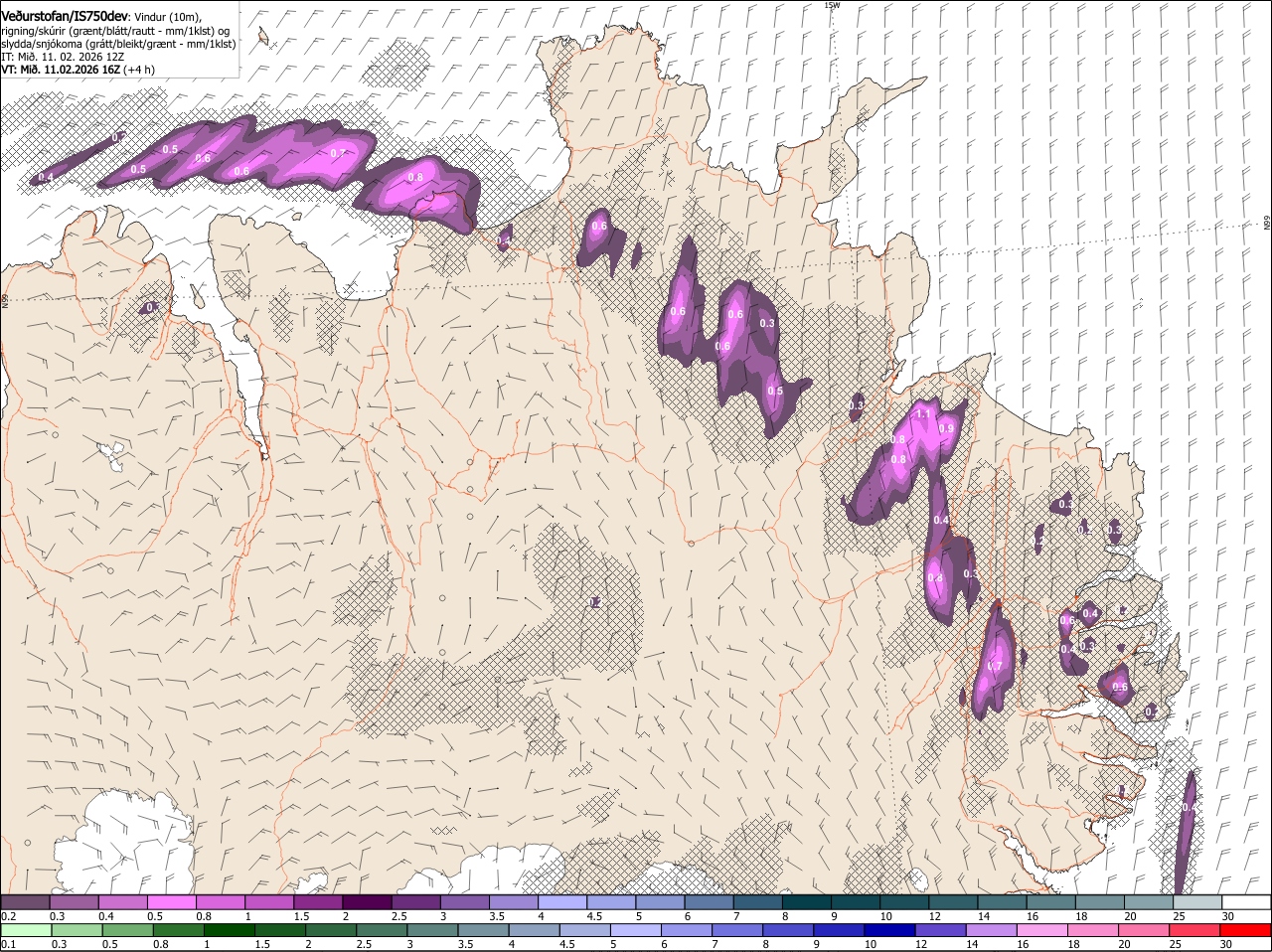Click the 1.1 snowfall value label

[922, 413]
